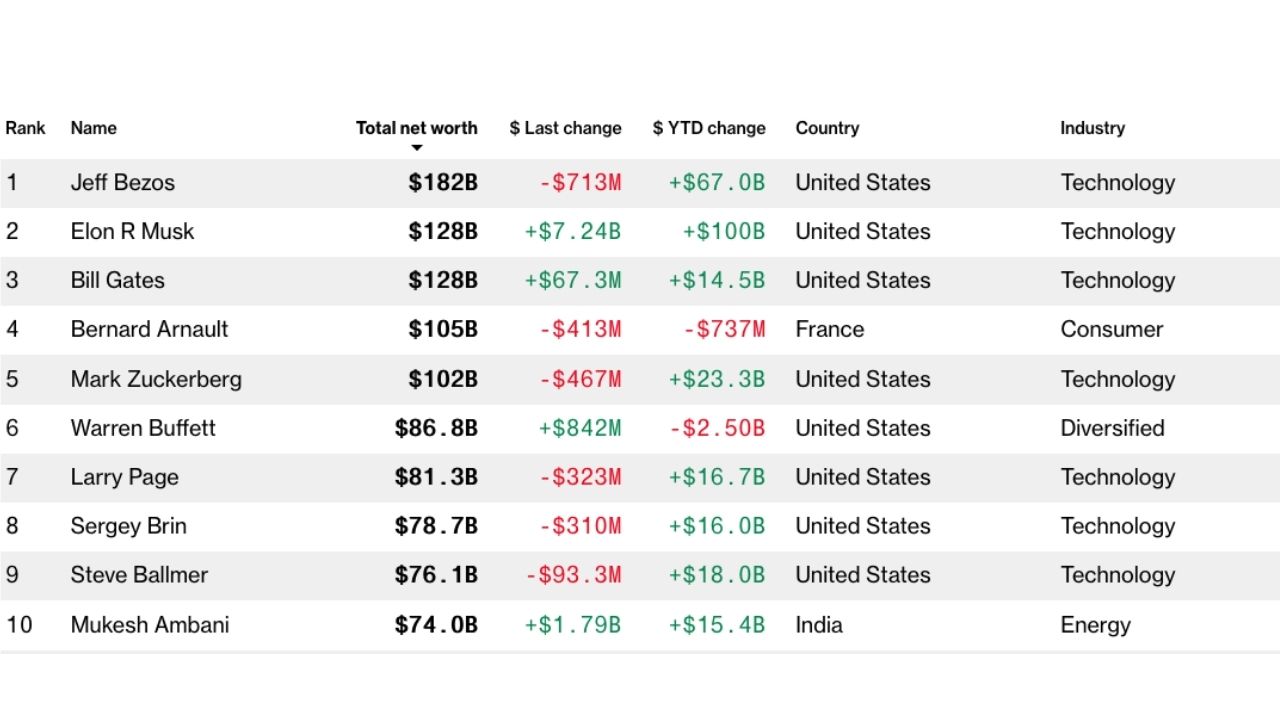Click the Name column header
This screenshot has height=720, width=1280.
coord(93,128)
